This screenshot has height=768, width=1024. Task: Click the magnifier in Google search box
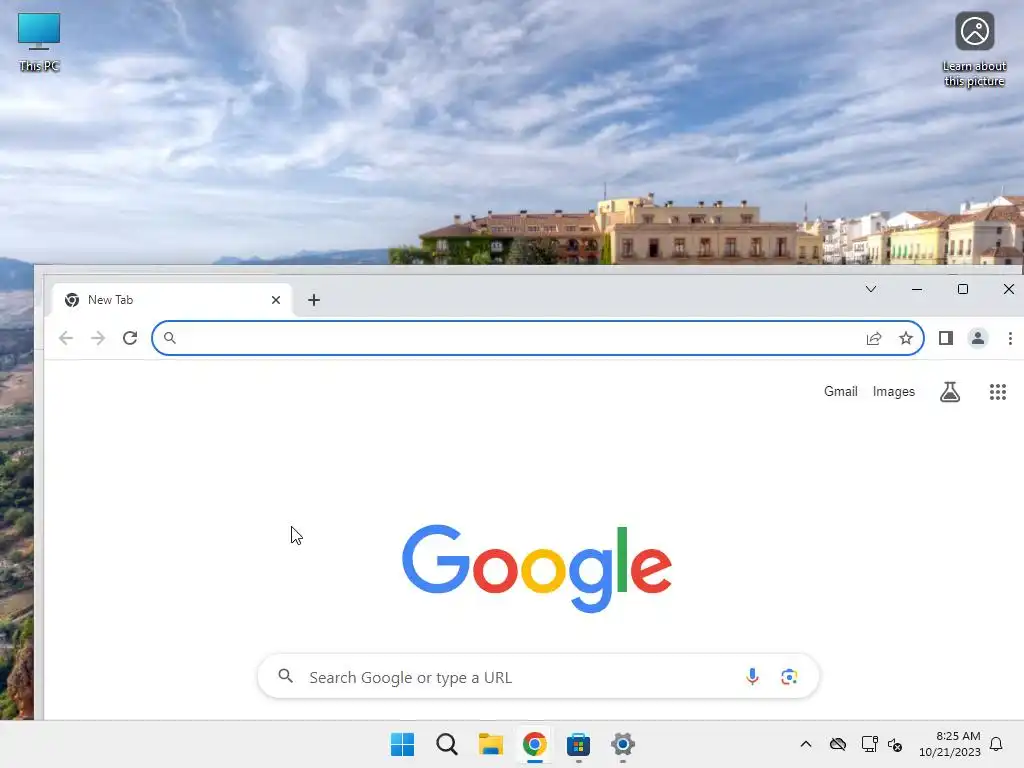point(285,676)
